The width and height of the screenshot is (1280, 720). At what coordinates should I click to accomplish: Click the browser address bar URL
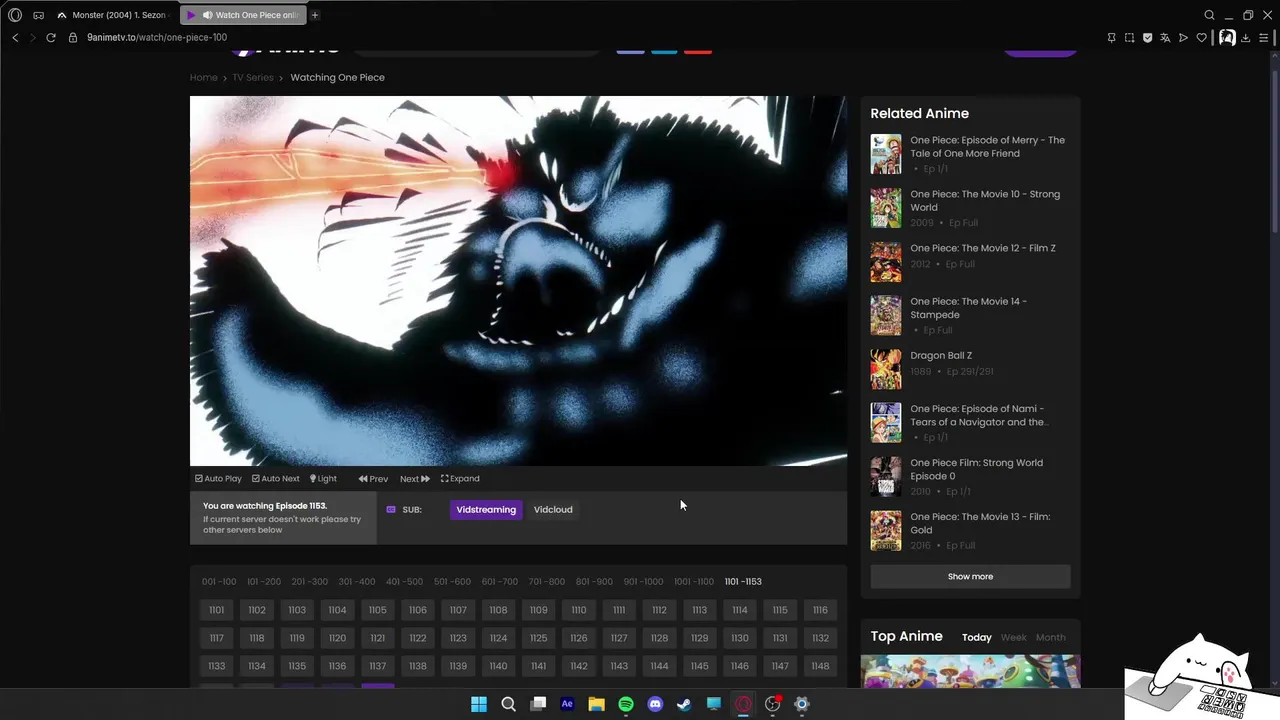157,37
